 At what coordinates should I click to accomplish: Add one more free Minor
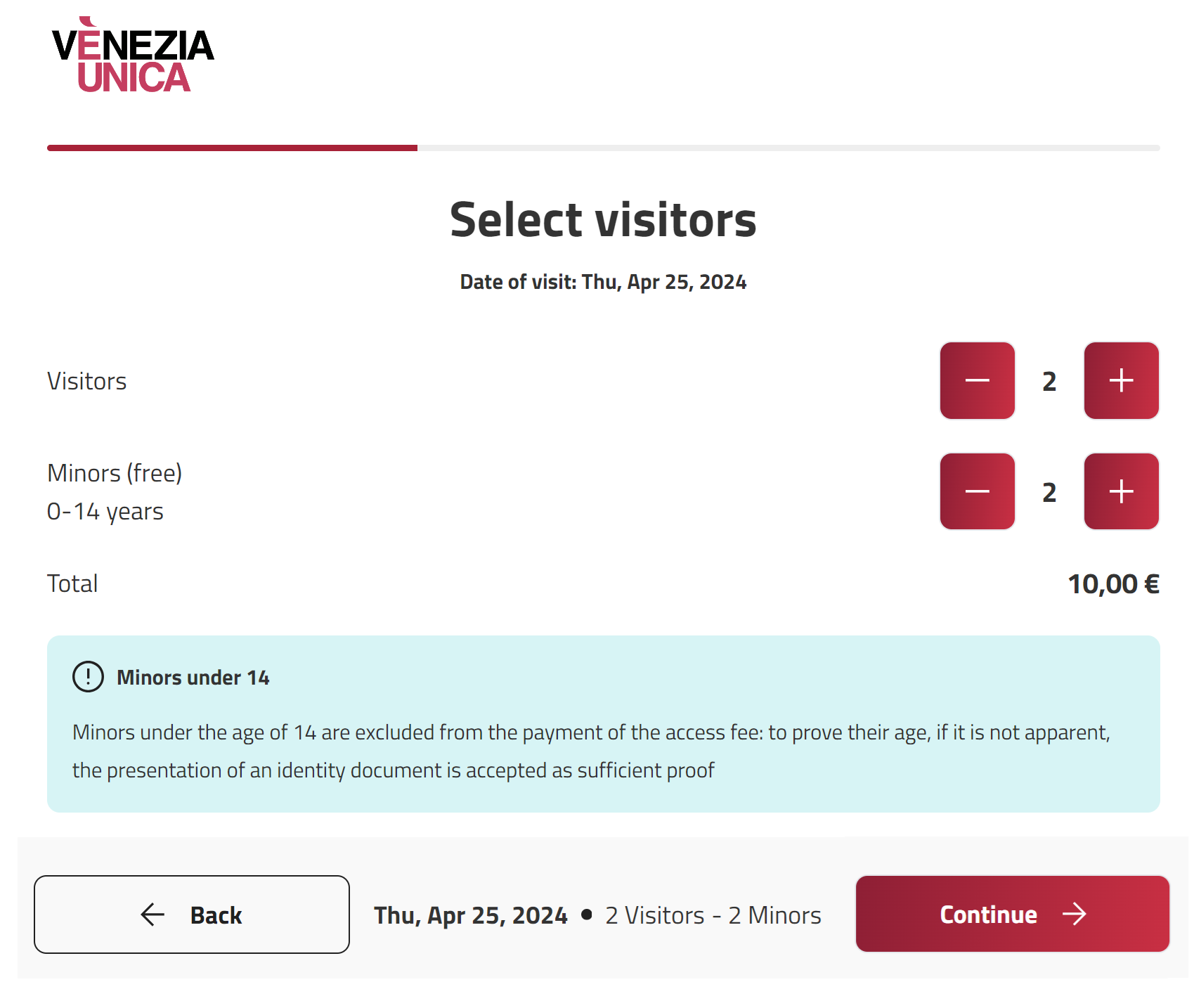(1121, 491)
